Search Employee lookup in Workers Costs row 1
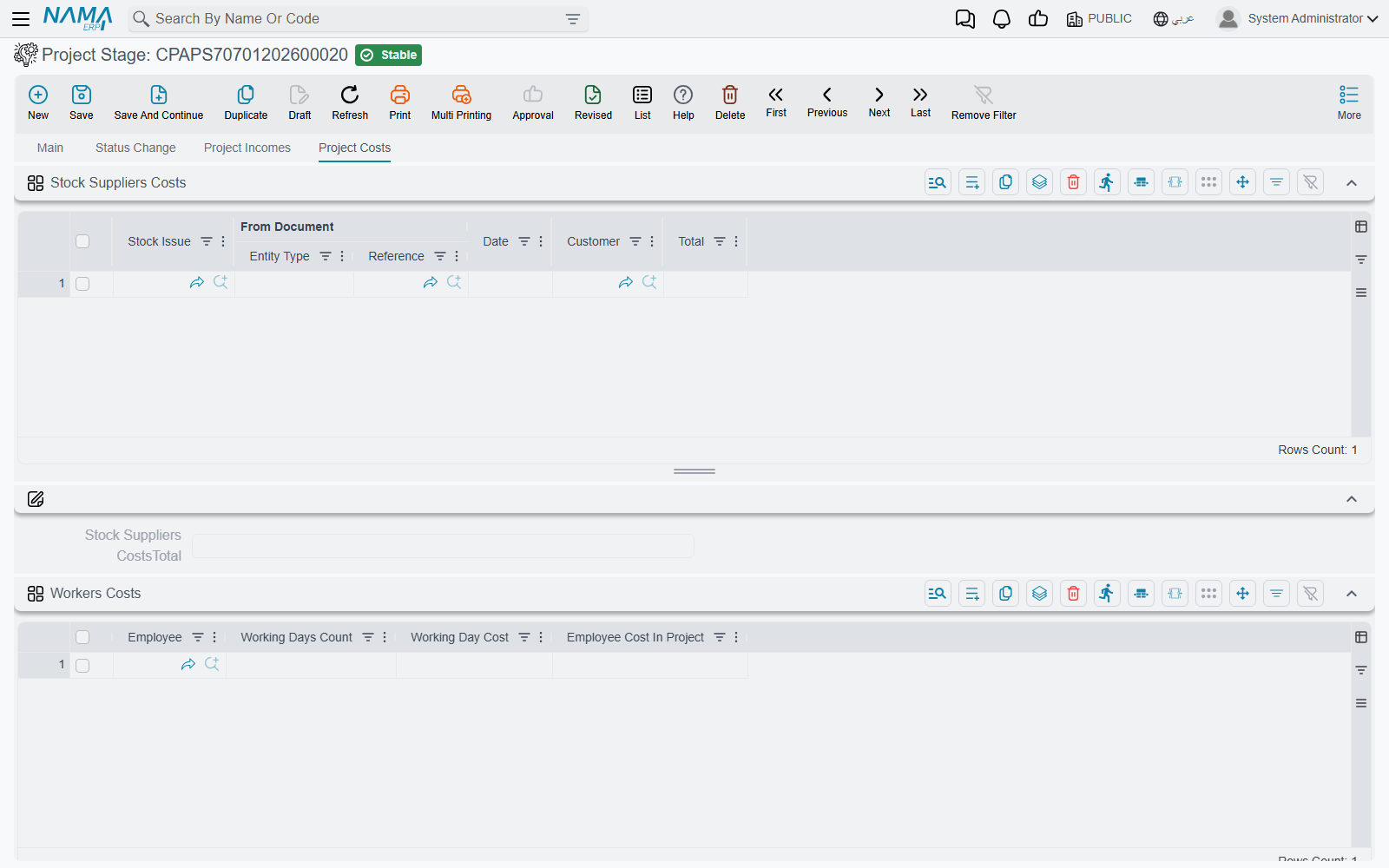 (x=212, y=664)
